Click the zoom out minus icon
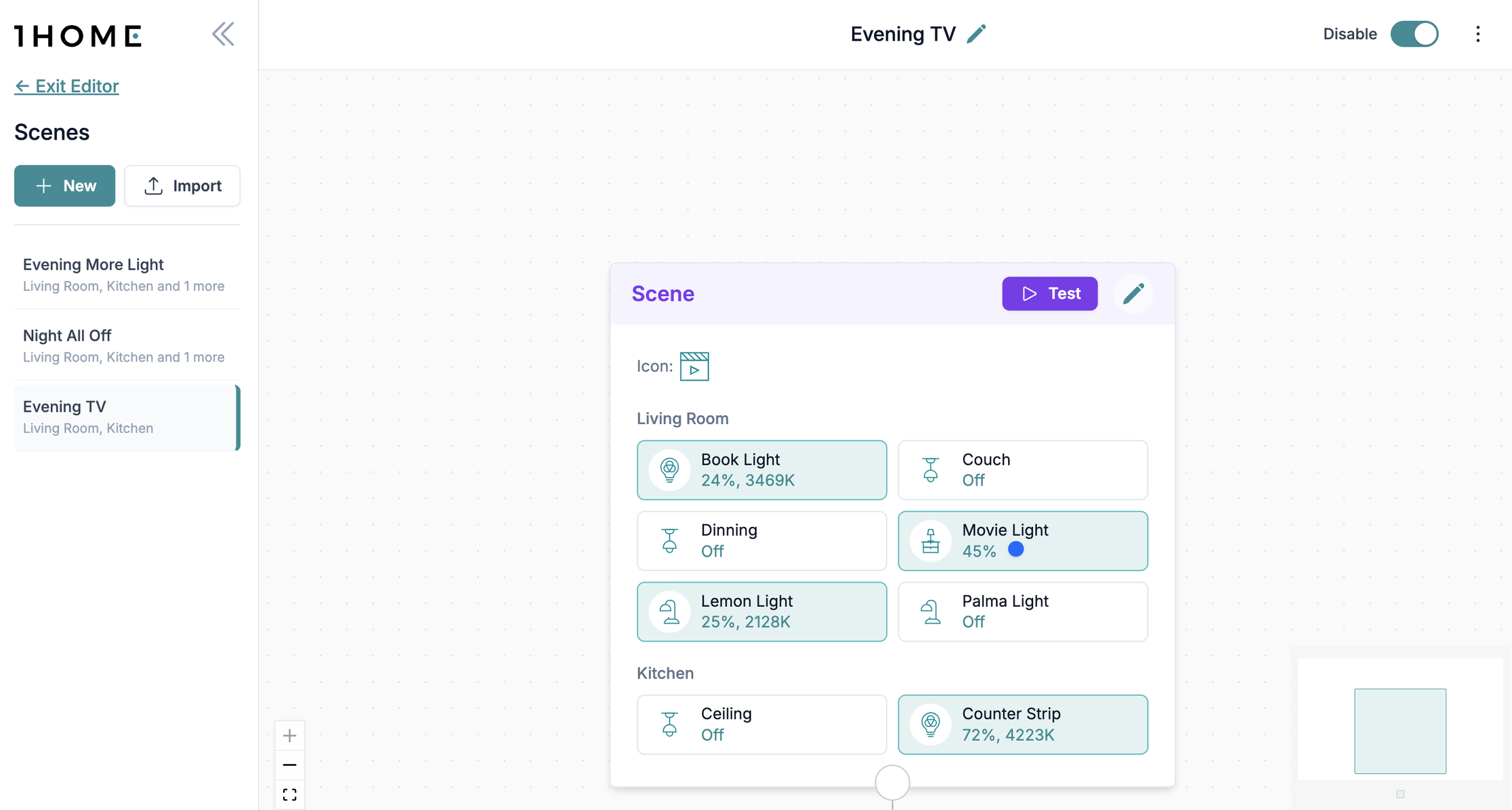The image size is (1512, 810). point(289,765)
